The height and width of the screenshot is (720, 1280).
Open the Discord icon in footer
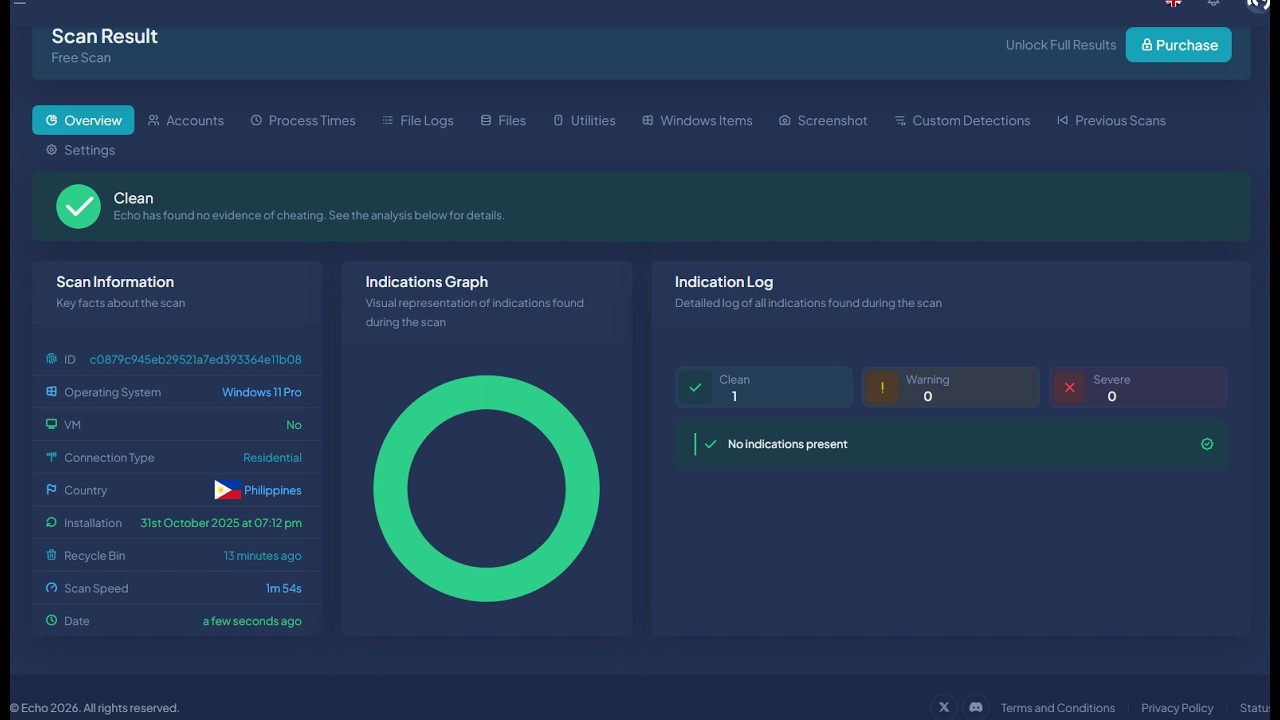click(x=975, y=707)
